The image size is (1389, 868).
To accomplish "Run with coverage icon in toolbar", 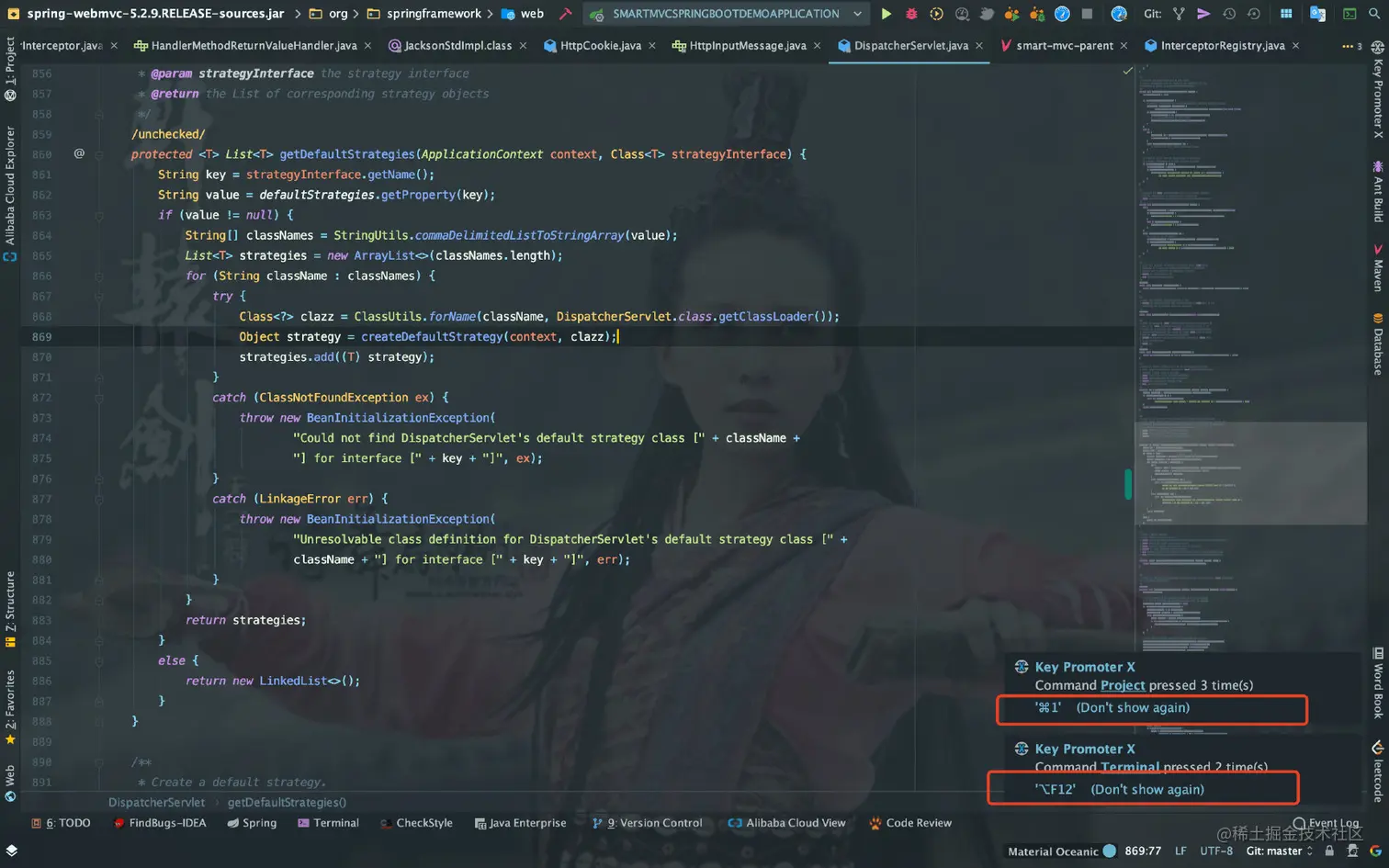I will point(936,14).
